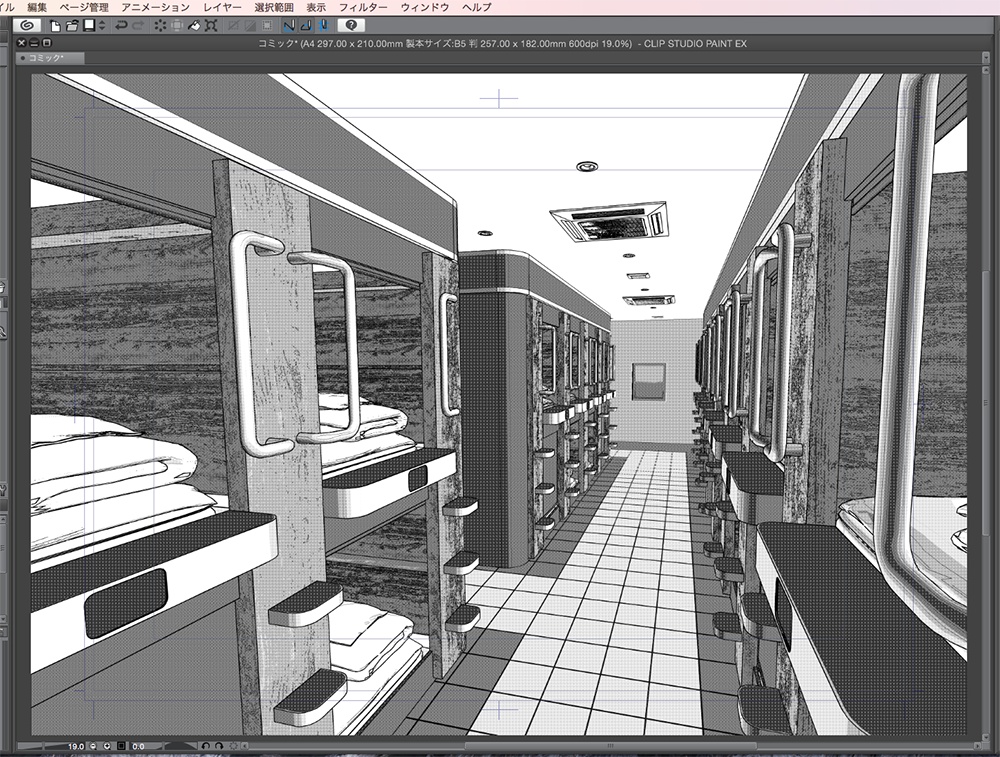The width and height of the screenshot is (1000, 757).
Task: Open the CLIP STUDIO launcher icon
Action: click(26, 26)
